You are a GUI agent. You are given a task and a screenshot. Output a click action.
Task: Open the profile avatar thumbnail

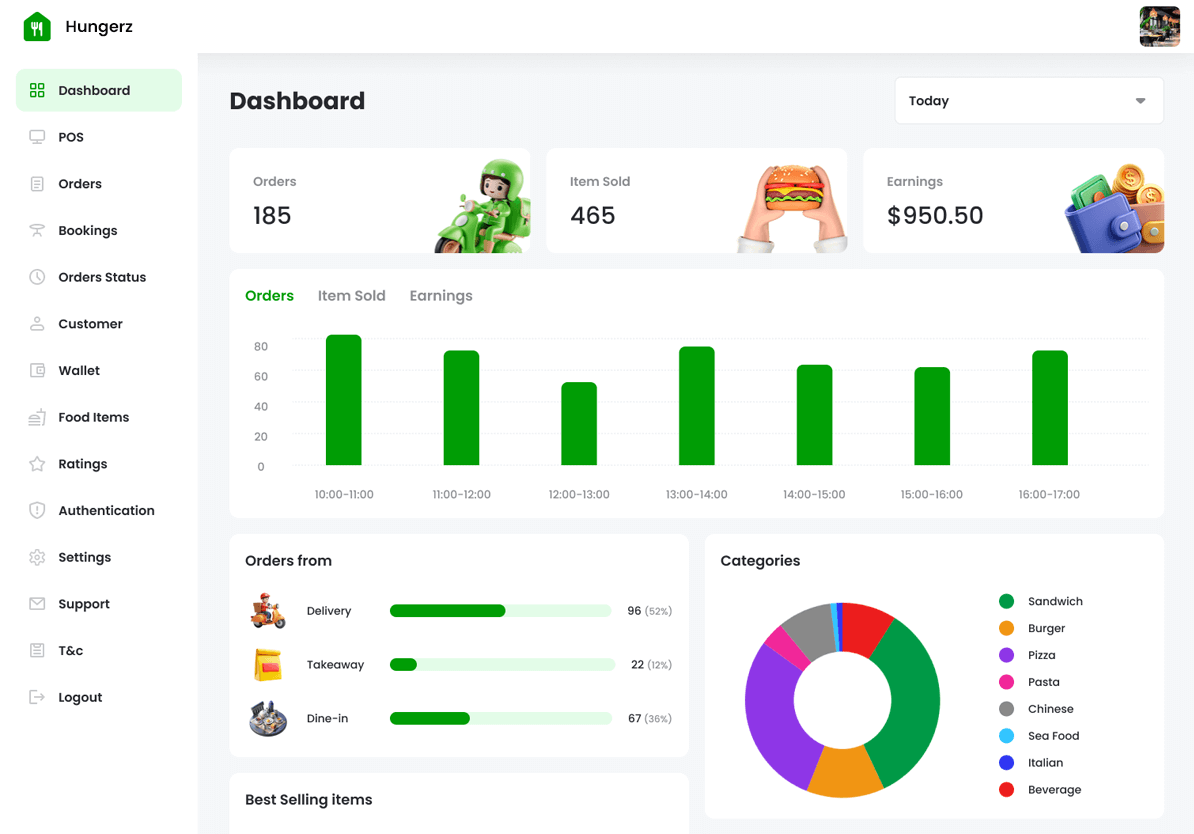[x=1159, y=27]
